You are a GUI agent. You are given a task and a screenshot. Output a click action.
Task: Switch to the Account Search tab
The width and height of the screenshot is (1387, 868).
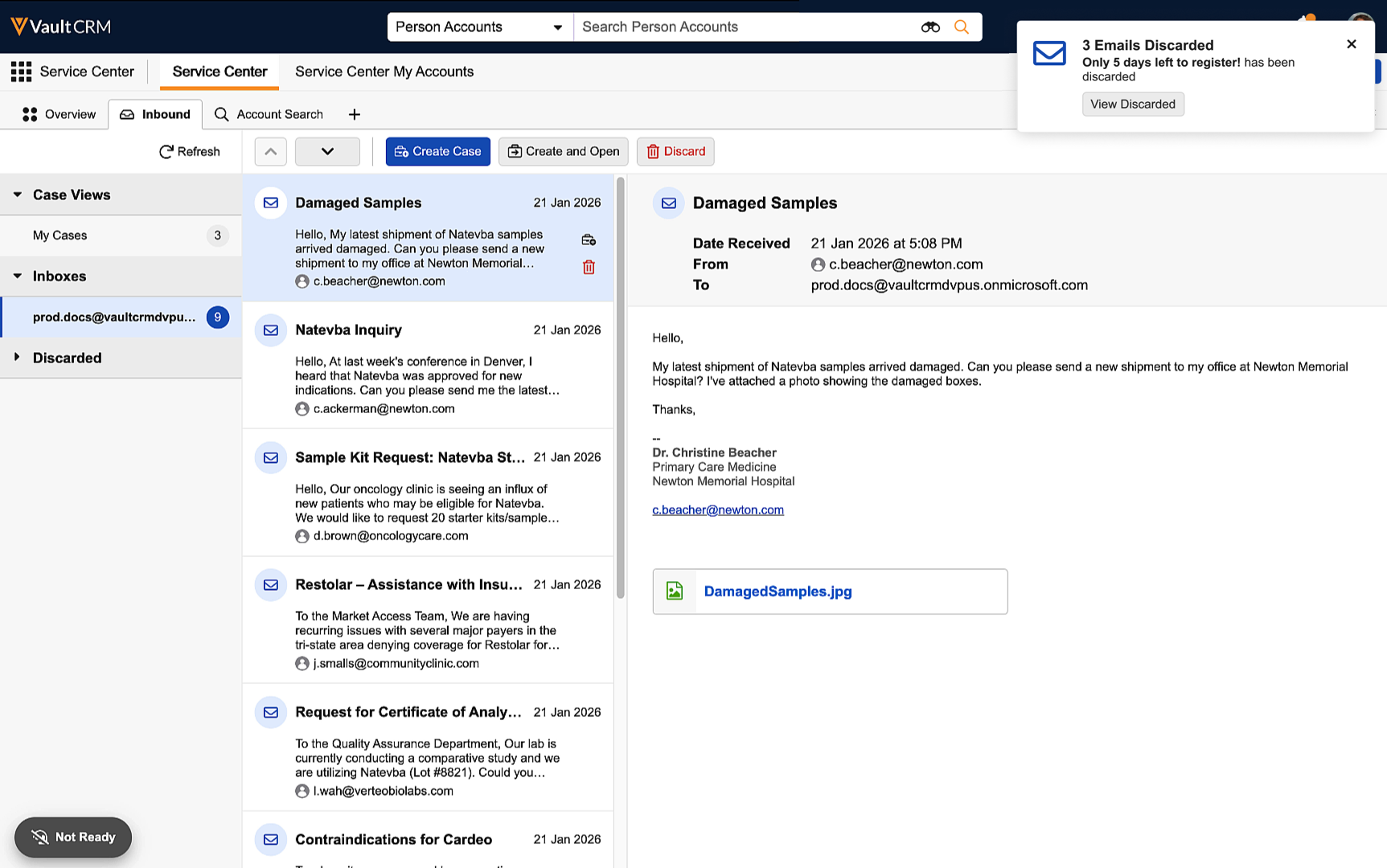[x=269, y=114]
